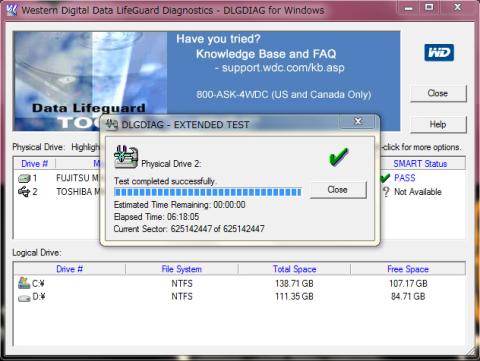Click the FUJITSU model name text

coord(78,178)
